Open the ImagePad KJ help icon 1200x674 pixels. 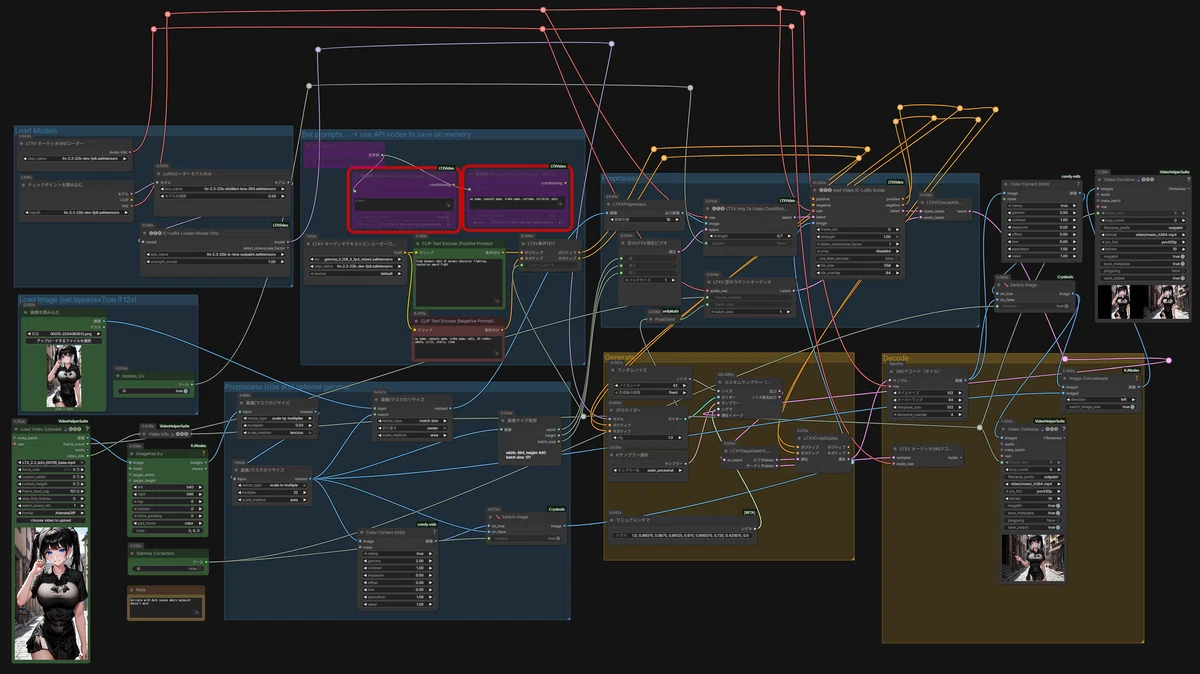click(205, 451)
